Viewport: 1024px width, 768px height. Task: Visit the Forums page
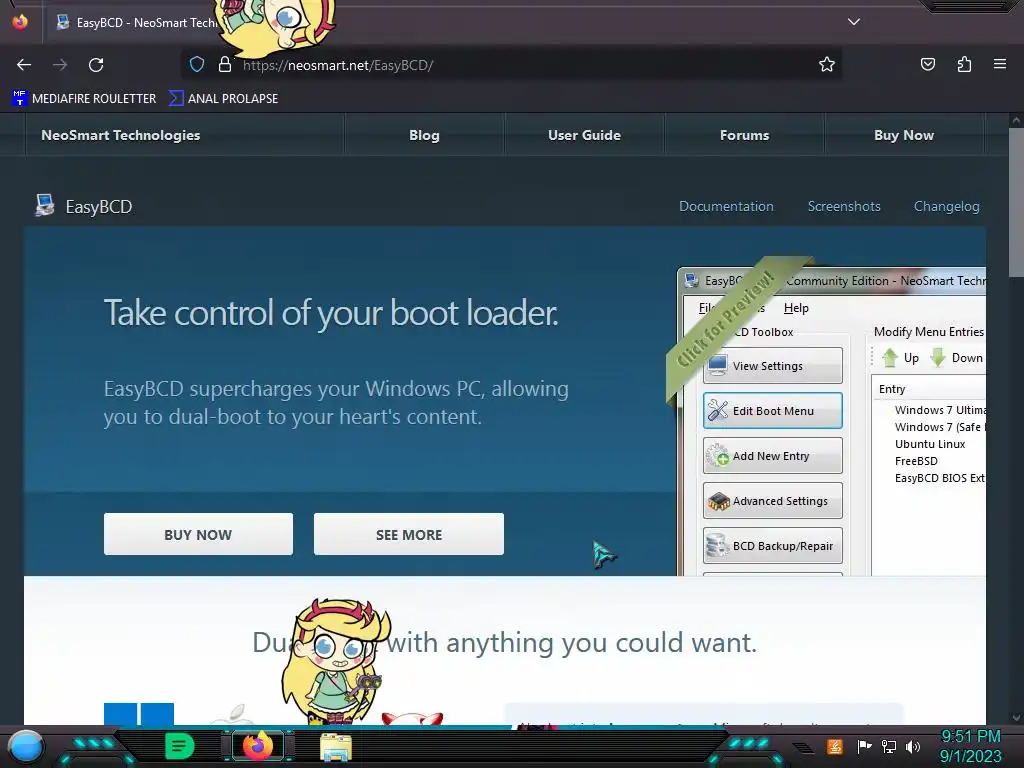[744, 135]
